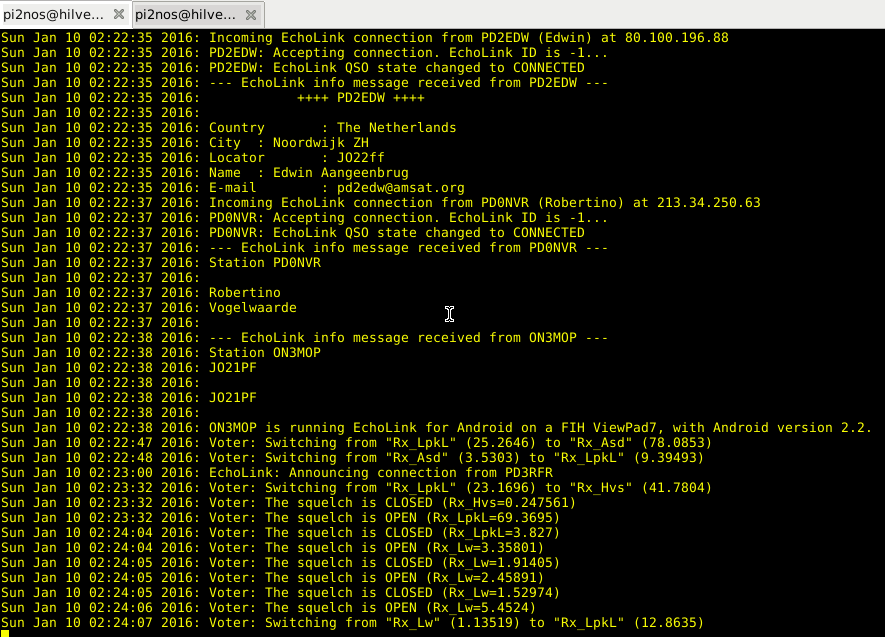Click the ++++ PD2EDW ++++ header line
The height and width of the screenshot is (637, 885).
(x=361, y=98)
